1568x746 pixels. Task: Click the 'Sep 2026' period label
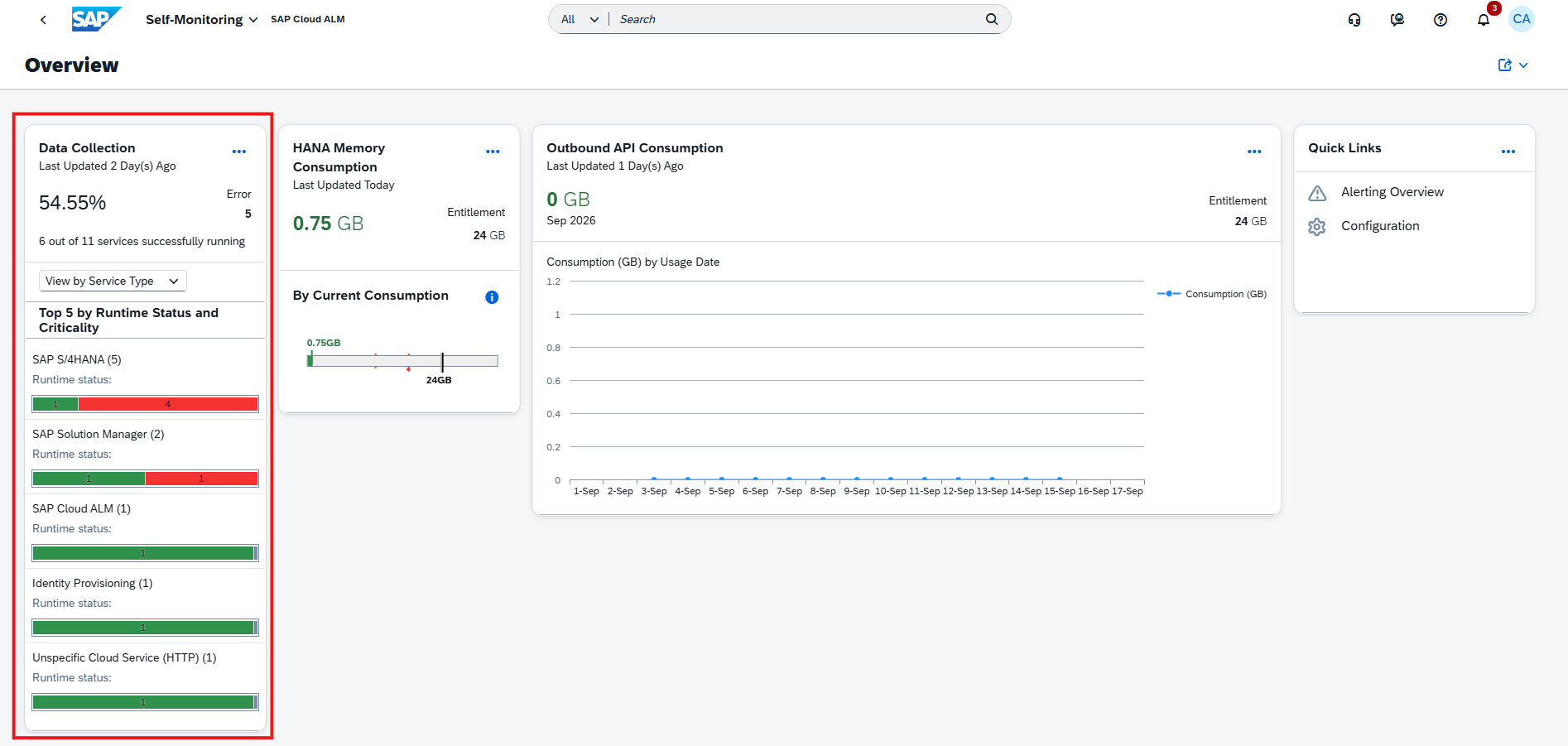pos(571,220)
